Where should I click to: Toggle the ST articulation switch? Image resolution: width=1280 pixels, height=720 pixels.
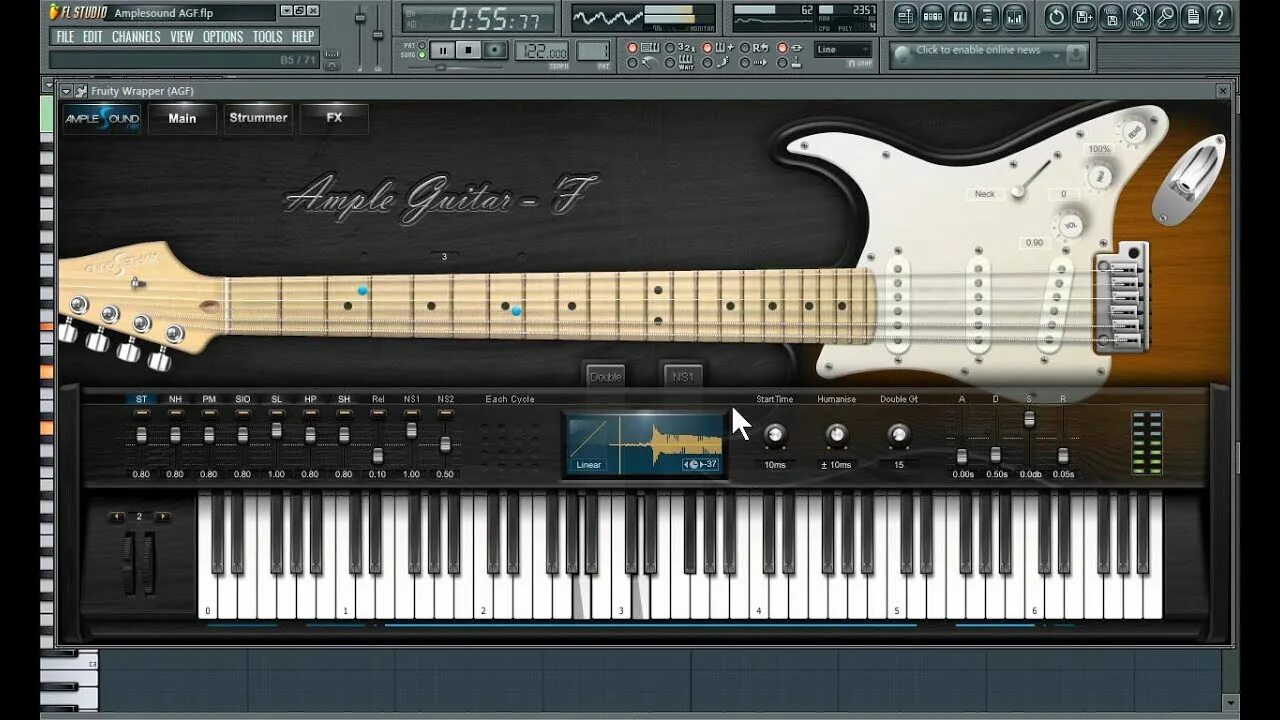click(x=141, y=412)
